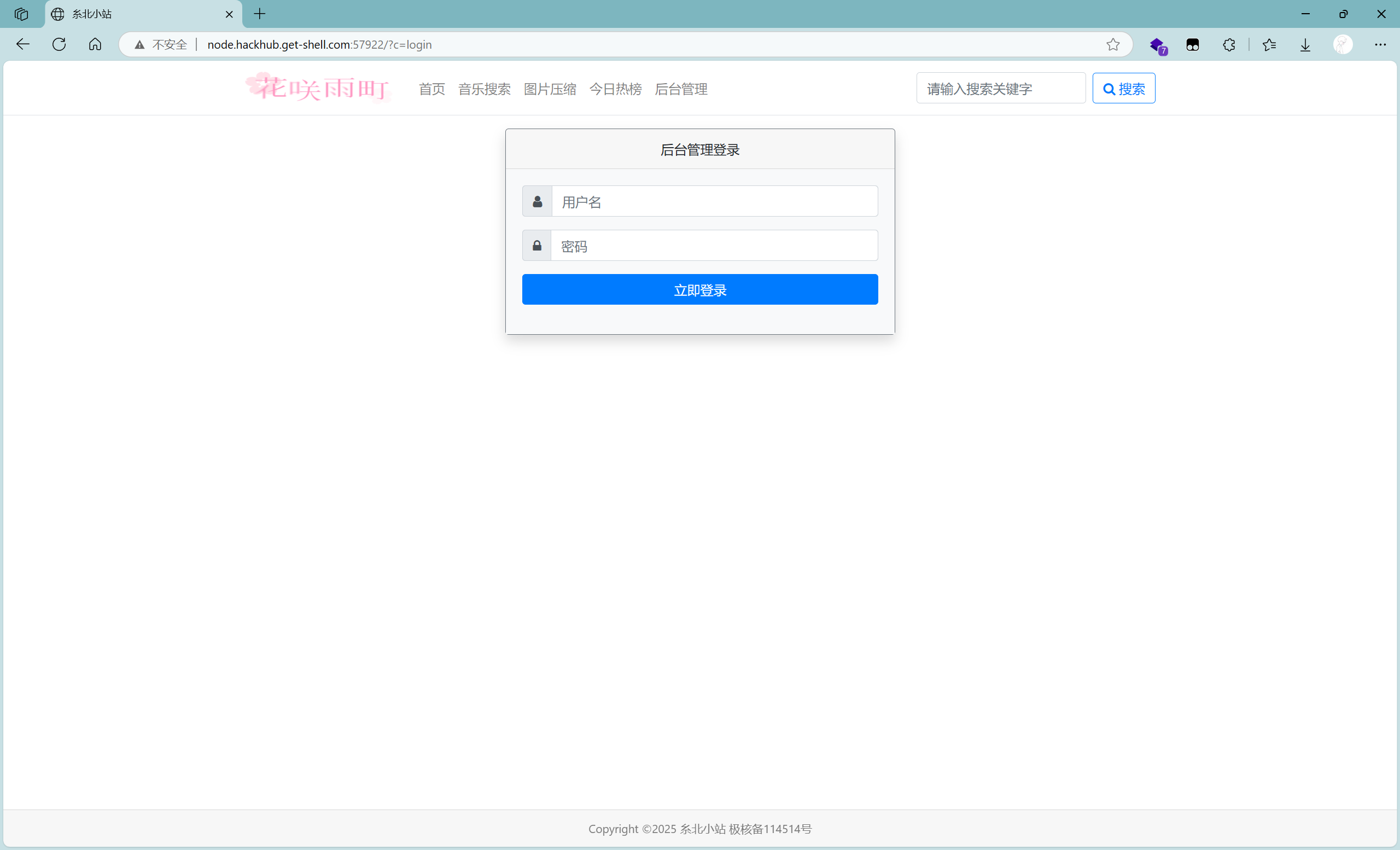
Task: Click the 请输入搜索关键字 search input
Action: tap(1001, 88)
